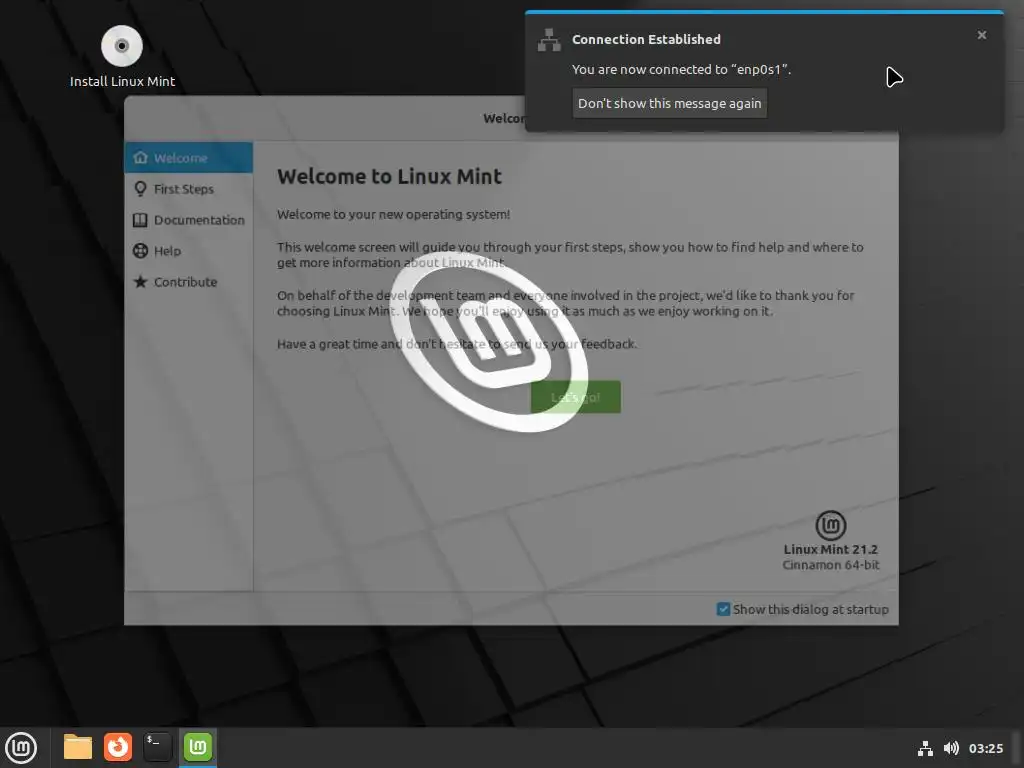
Task: Dismiss the Connection Established notification
Action: 982,35
